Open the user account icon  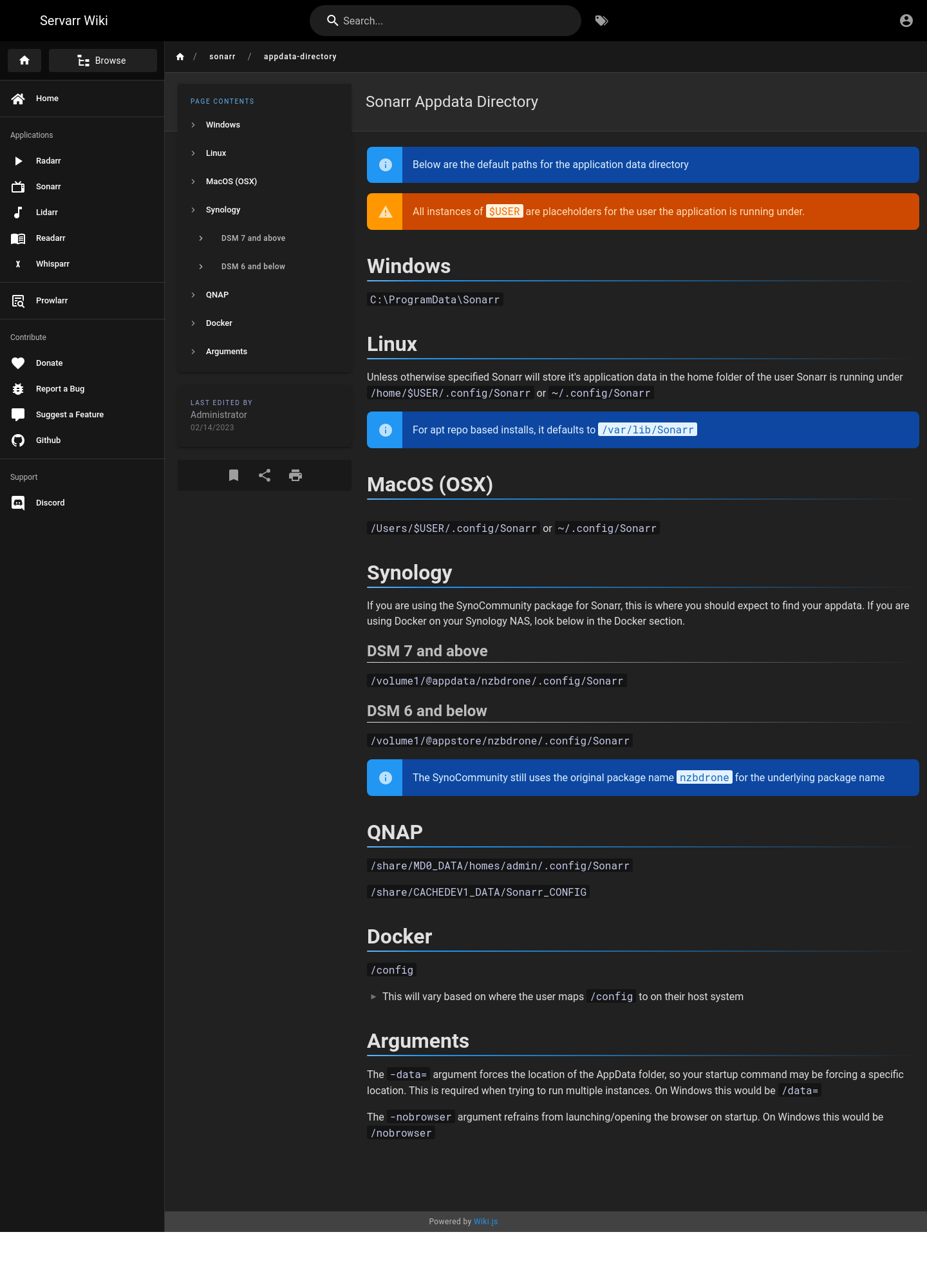[906, 21]
